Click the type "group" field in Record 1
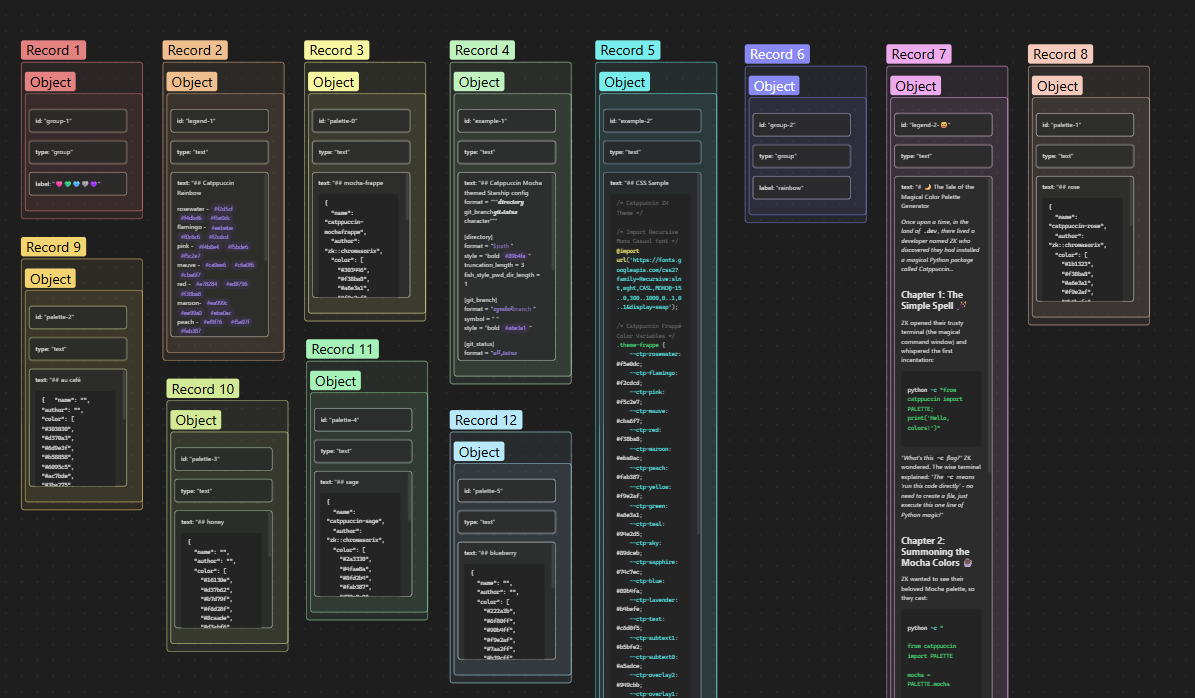Viewport: 1195px width, 698px height. 78,152
